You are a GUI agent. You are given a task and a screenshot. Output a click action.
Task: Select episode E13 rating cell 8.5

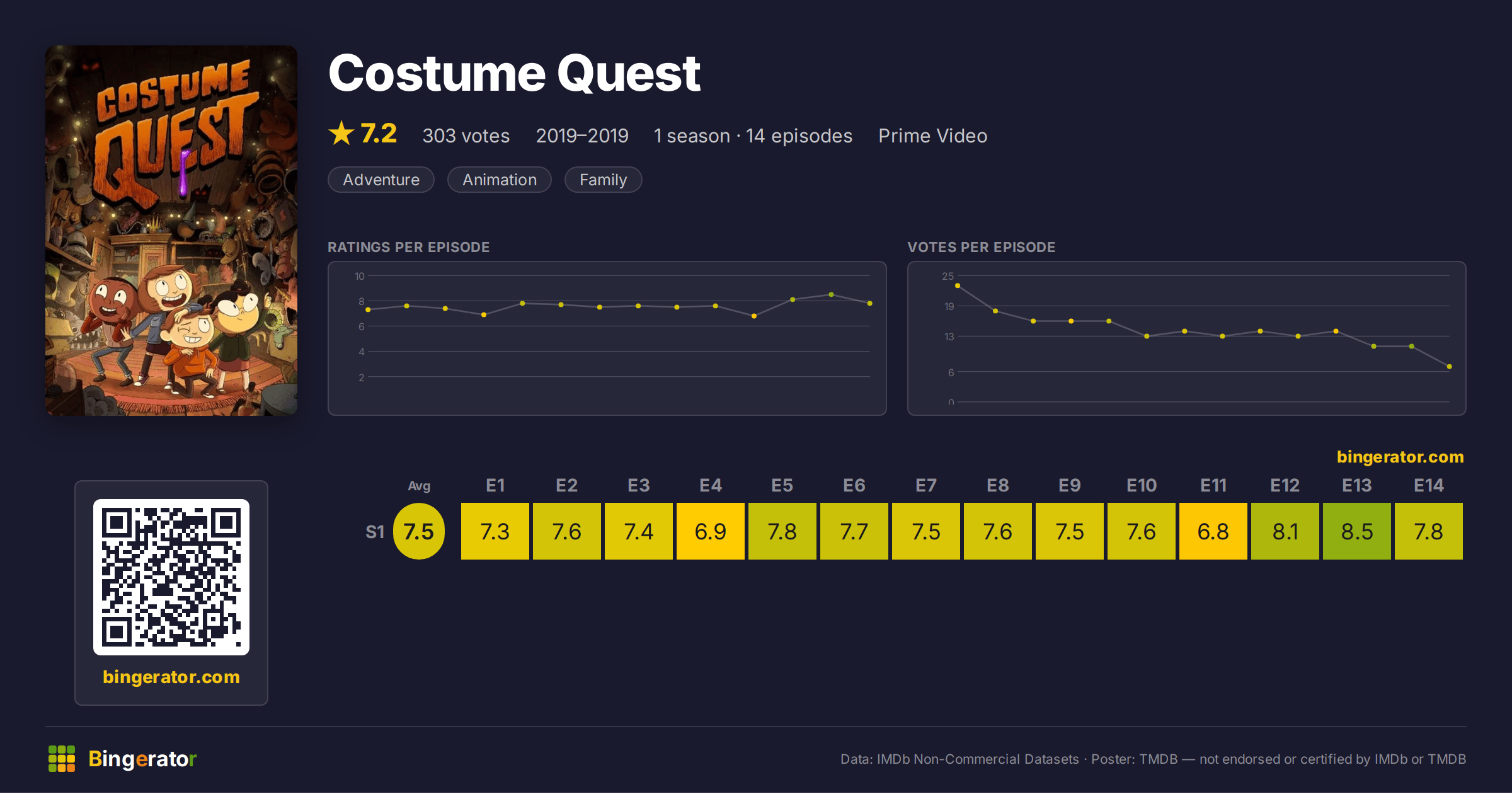point(1357,531)
